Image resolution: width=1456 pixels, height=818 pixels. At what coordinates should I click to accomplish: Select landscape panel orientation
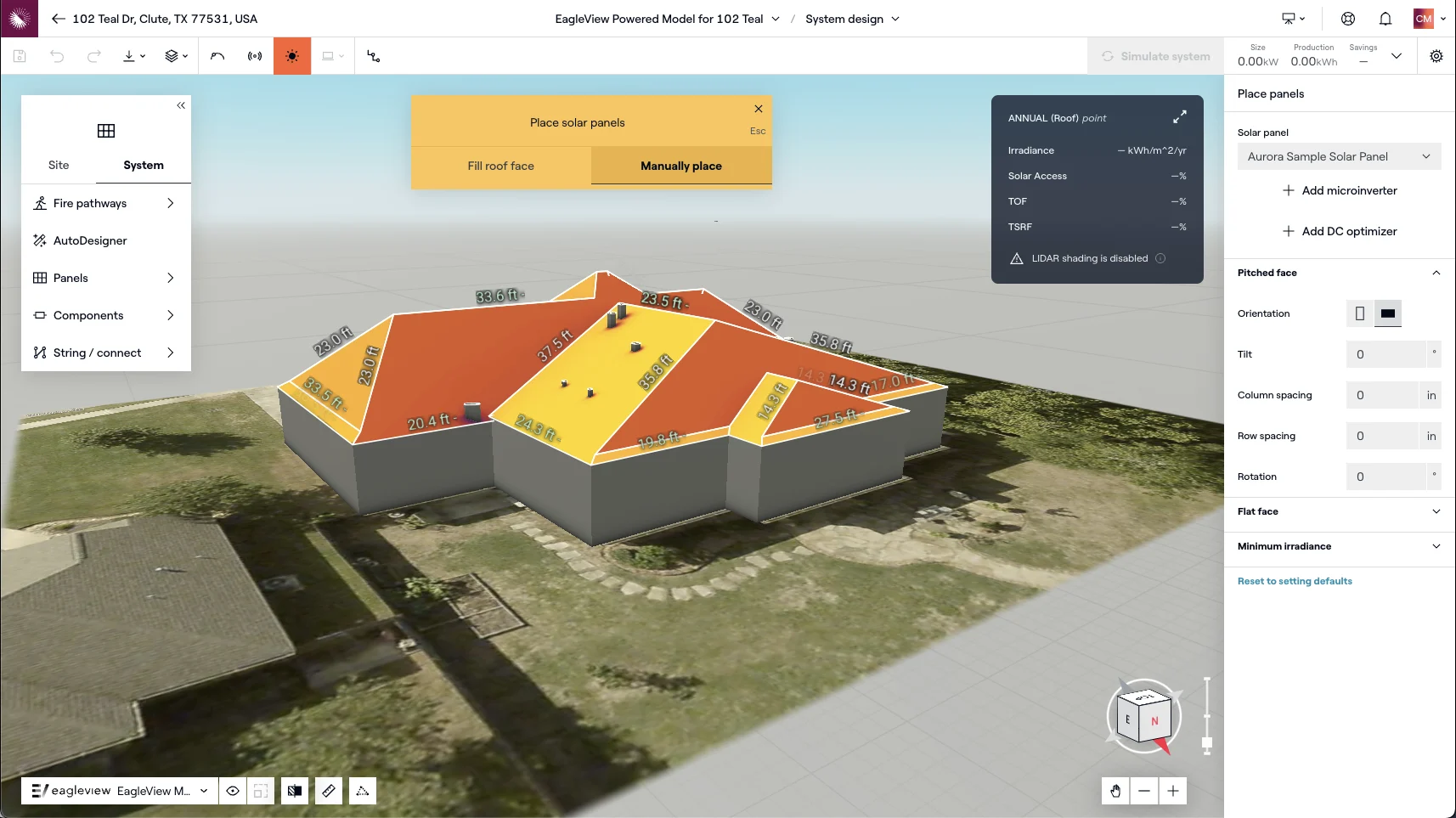1388,313
